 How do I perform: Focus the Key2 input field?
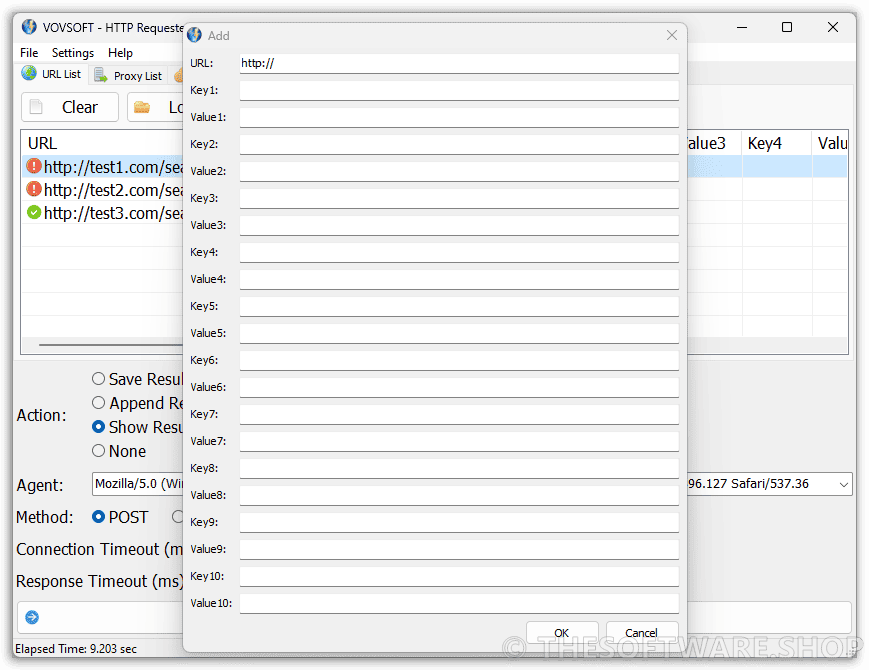coord(459,144)
